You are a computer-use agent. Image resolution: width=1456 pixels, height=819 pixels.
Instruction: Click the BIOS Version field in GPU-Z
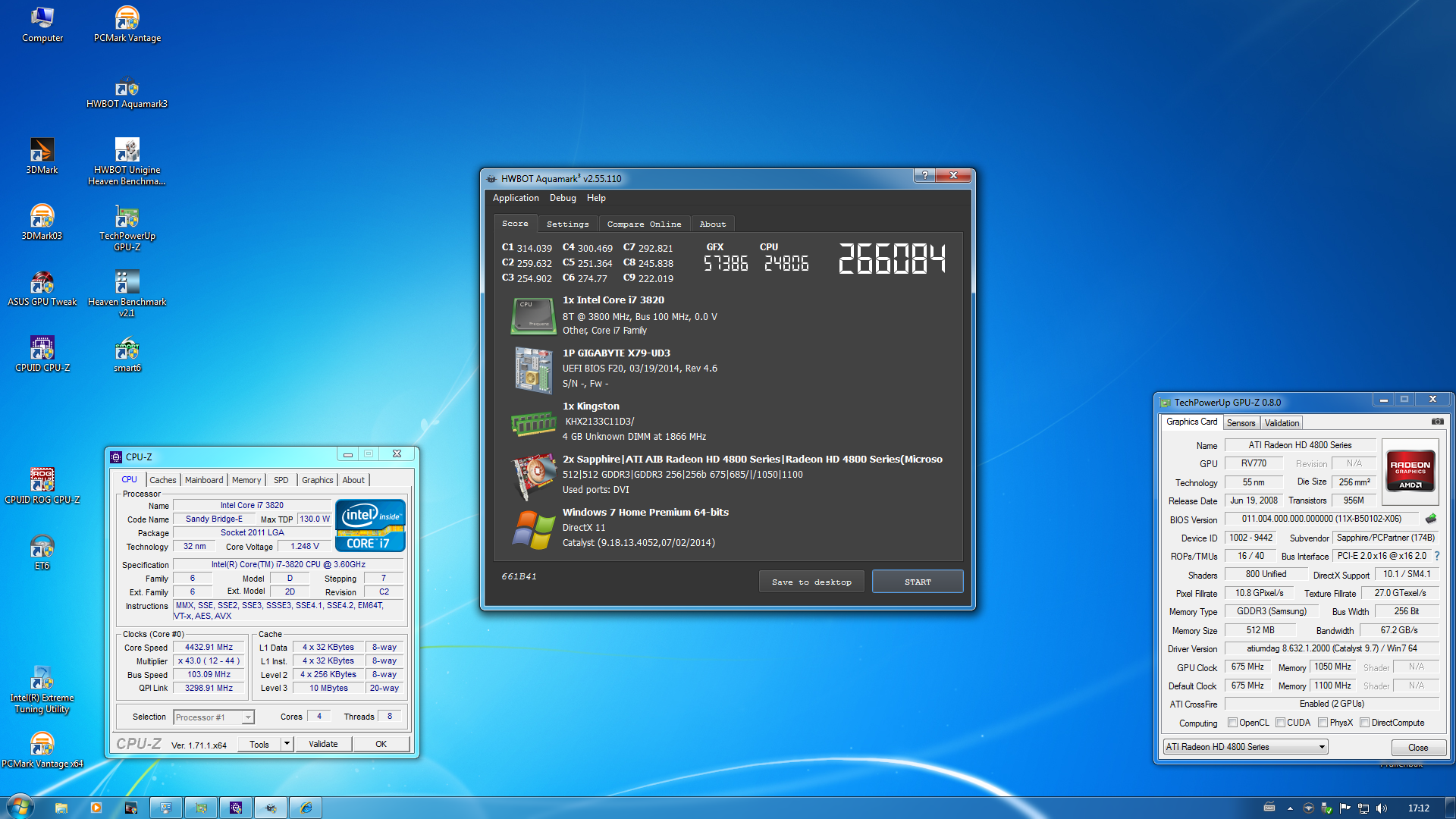(x=1323, y=519)
